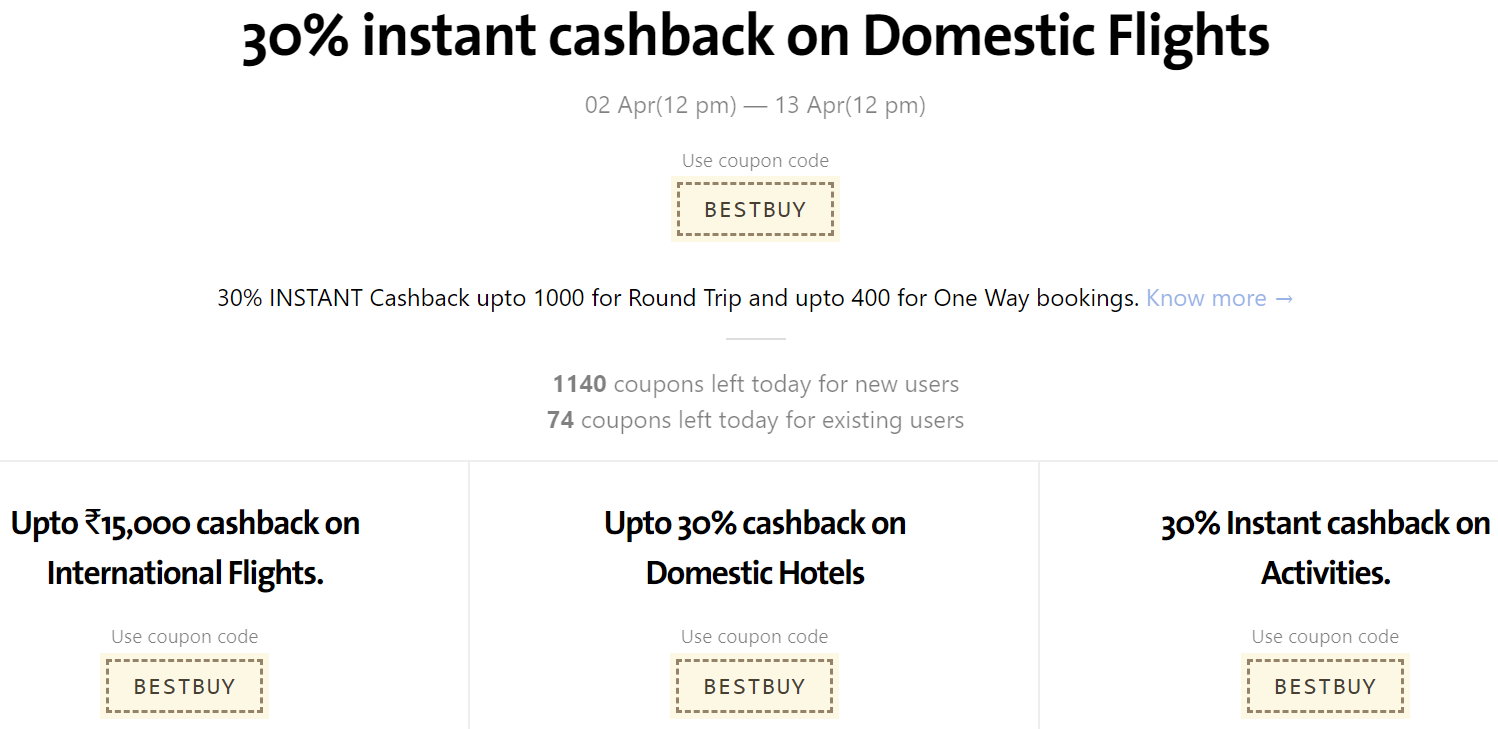1498x729 pixels.
Task: Click the BESTBUY coupon code for Domestic Flights
Action: click(x=755, y=209)
